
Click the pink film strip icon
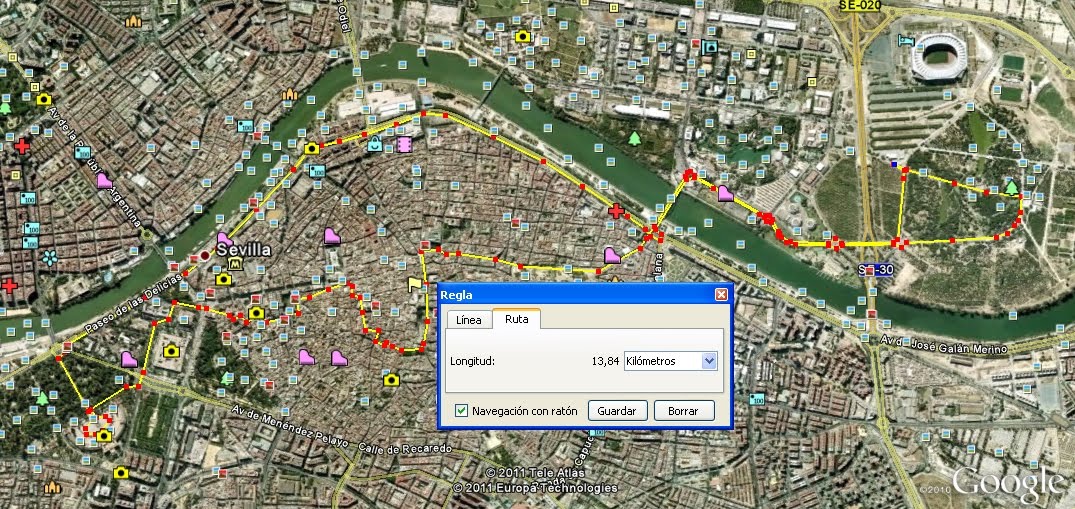(404, 145)
